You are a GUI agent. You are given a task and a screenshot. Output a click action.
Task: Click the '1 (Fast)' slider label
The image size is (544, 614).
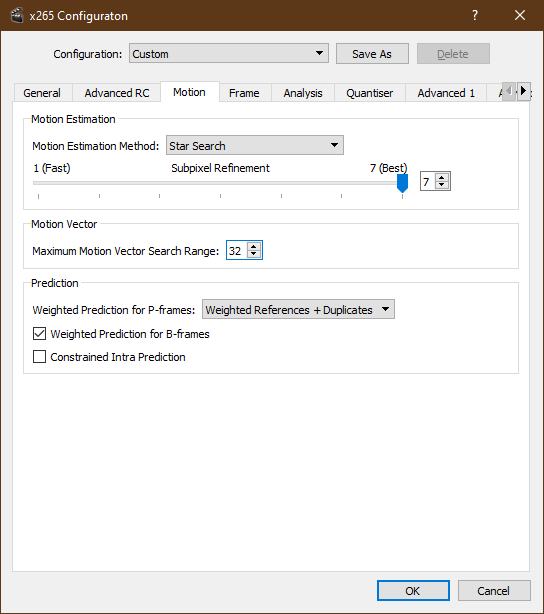click(x=52, y=168)
